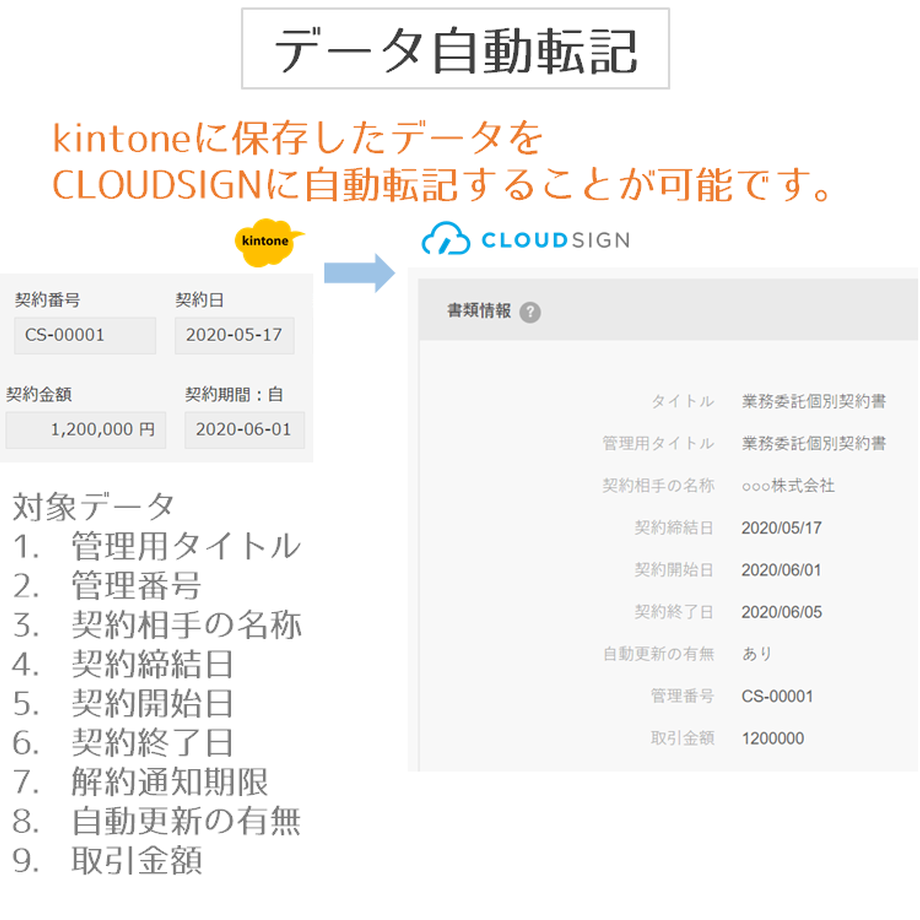This screenshot has width=920, height=920.
Task: Click the 取引金額 value 1200000
Action: tap(773, 739)
